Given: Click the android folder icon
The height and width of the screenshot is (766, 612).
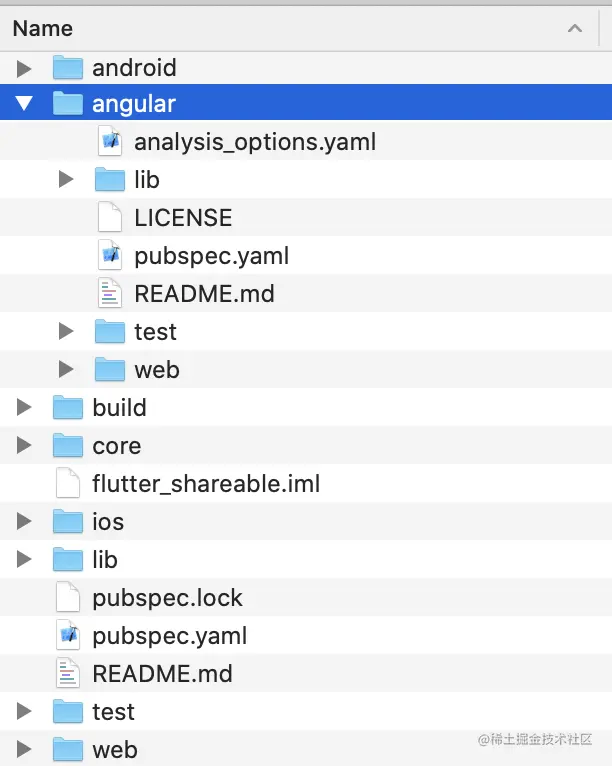Looking at the screenshot, I should tap(67, 68).
